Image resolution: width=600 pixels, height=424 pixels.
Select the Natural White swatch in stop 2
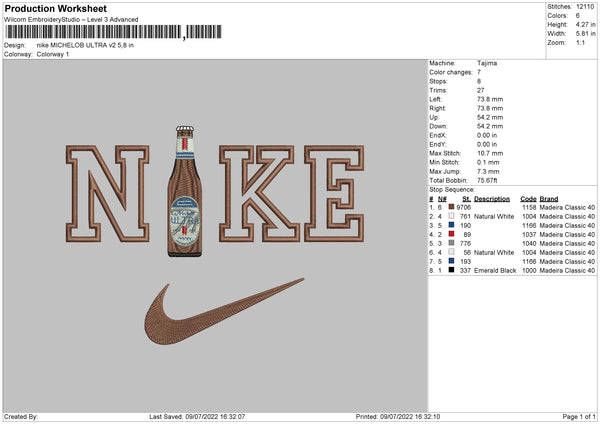coord(451,216)
